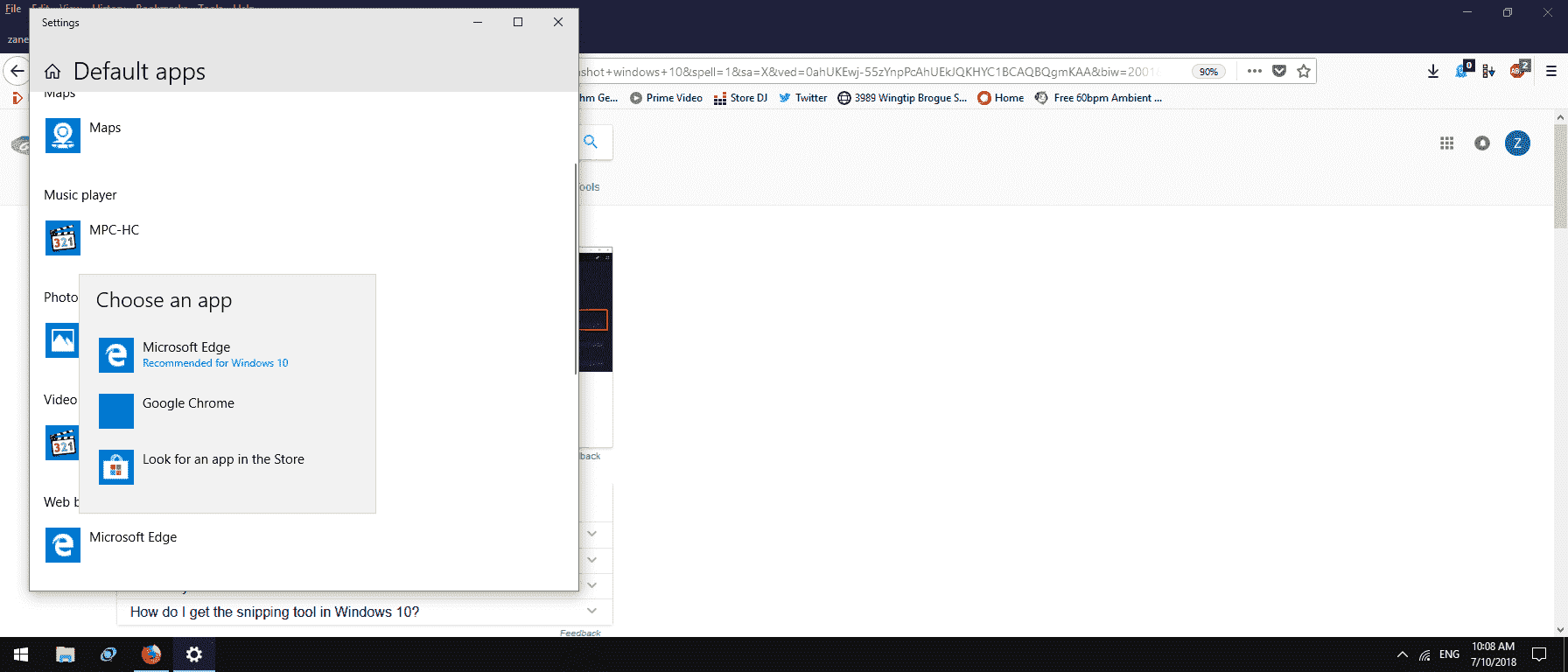This screenshot has height=672, width=1568.
Task: Go to Settings home via house icon
Action: 52,72
